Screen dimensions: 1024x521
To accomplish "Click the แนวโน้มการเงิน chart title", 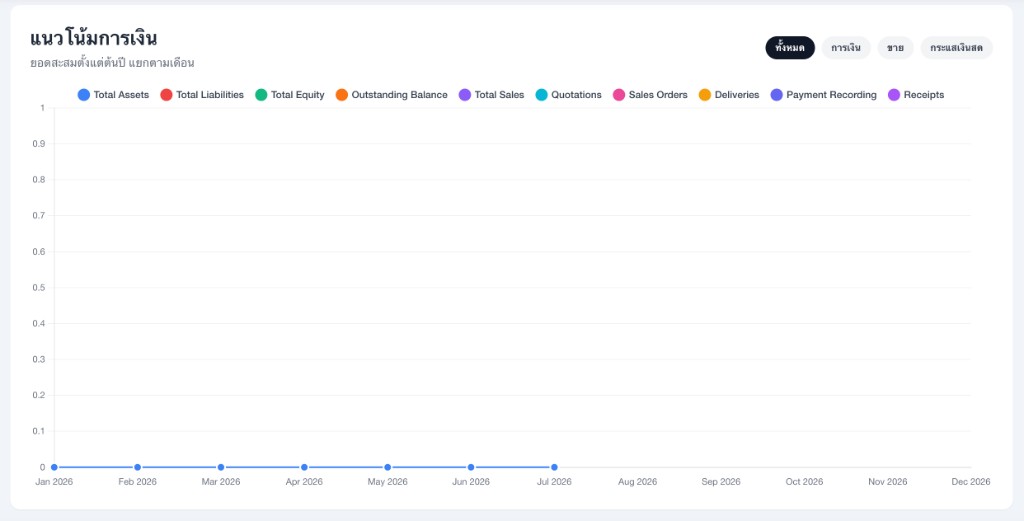I will pyautogui.click(x=93, y=39).
